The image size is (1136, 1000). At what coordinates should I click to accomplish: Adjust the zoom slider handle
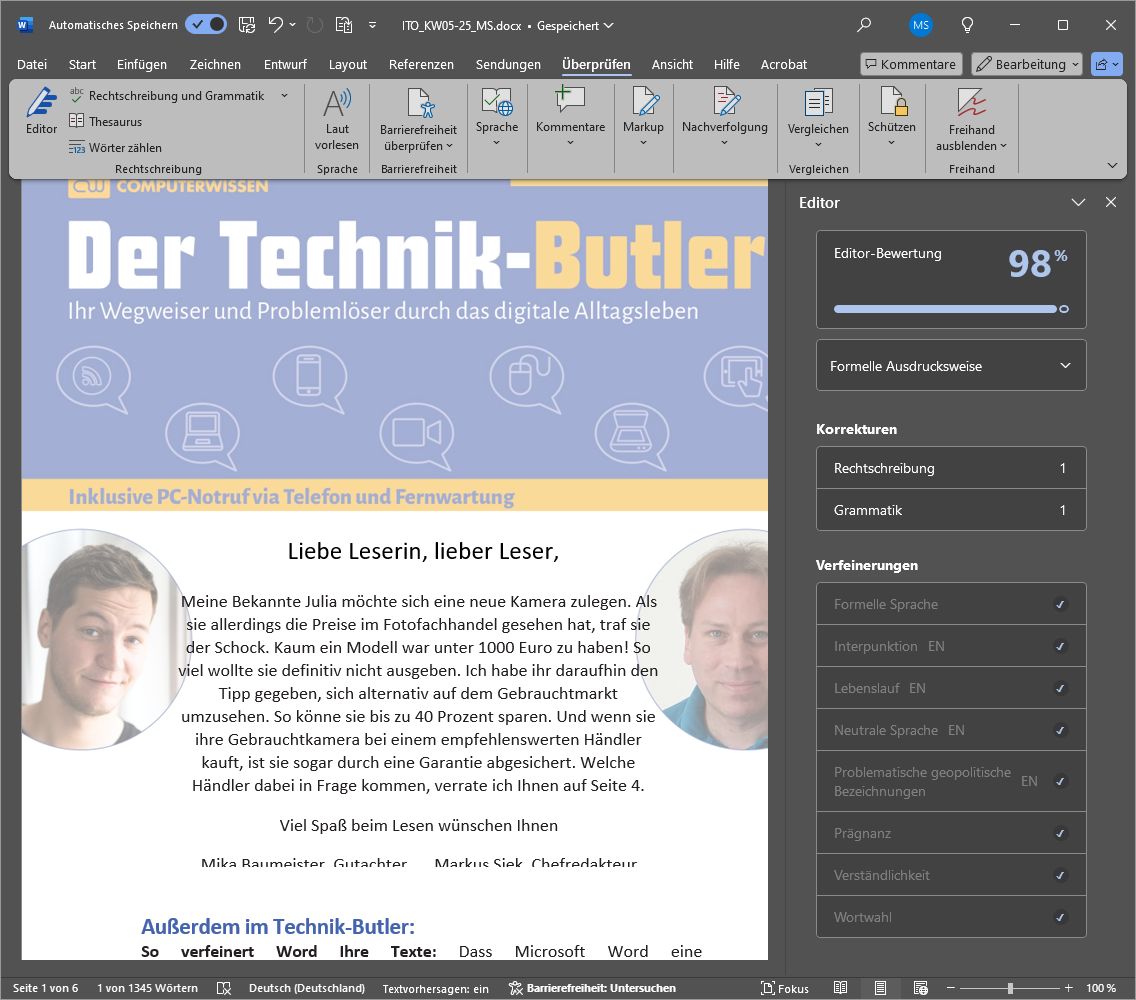(x=1010, y=988)
